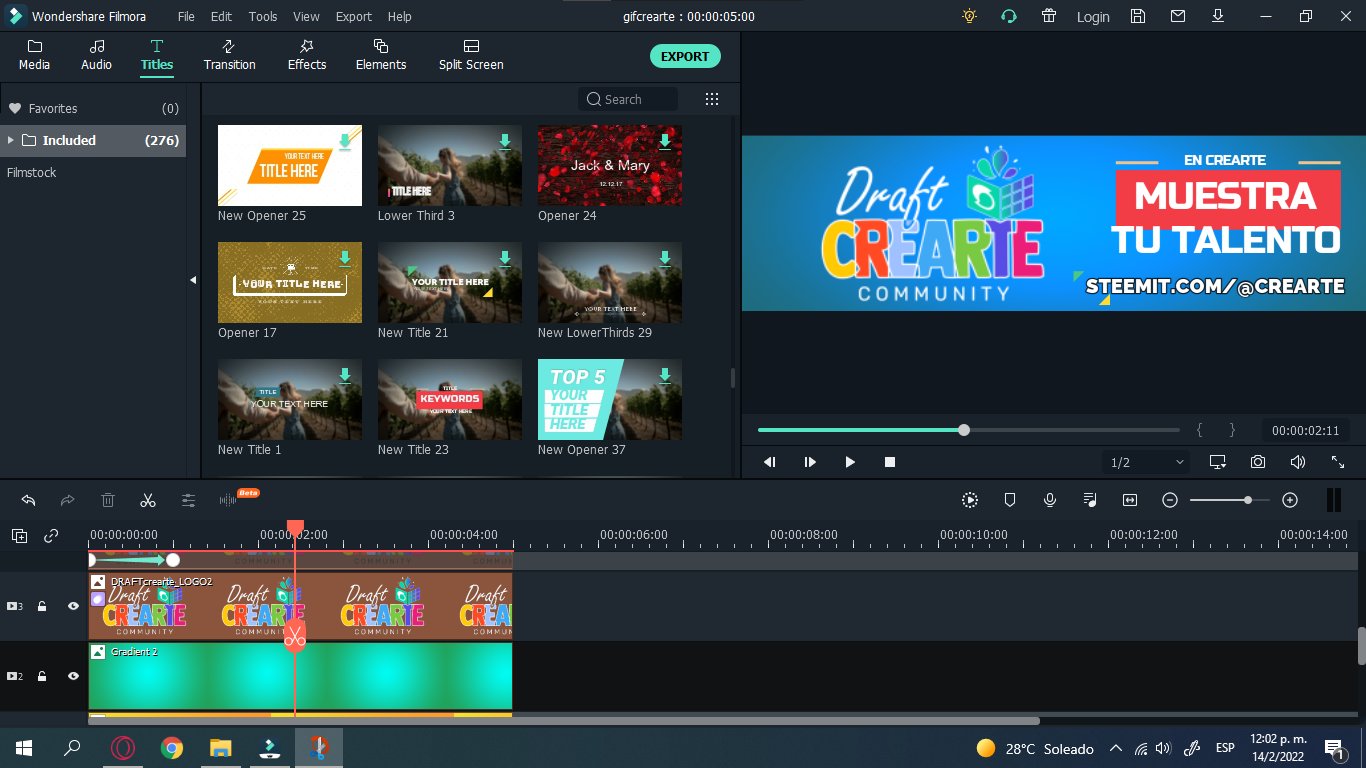1366x768 pixels.
Task: Click the redo arrow icon
Action: [x=68, y=500]
